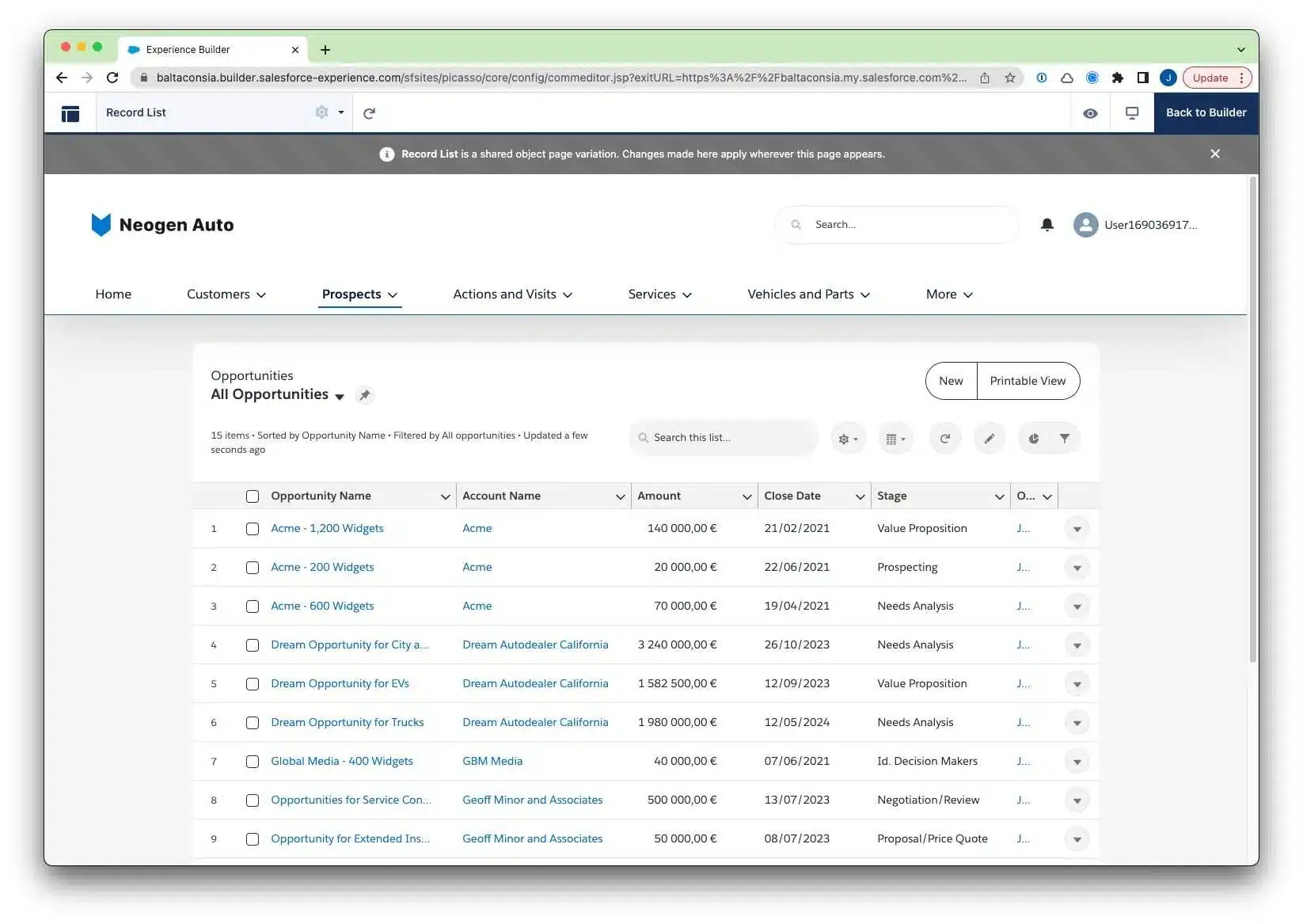Click the desktop view mode icon
This screenshot has height=924, width=1303.
click(1132, 113)
